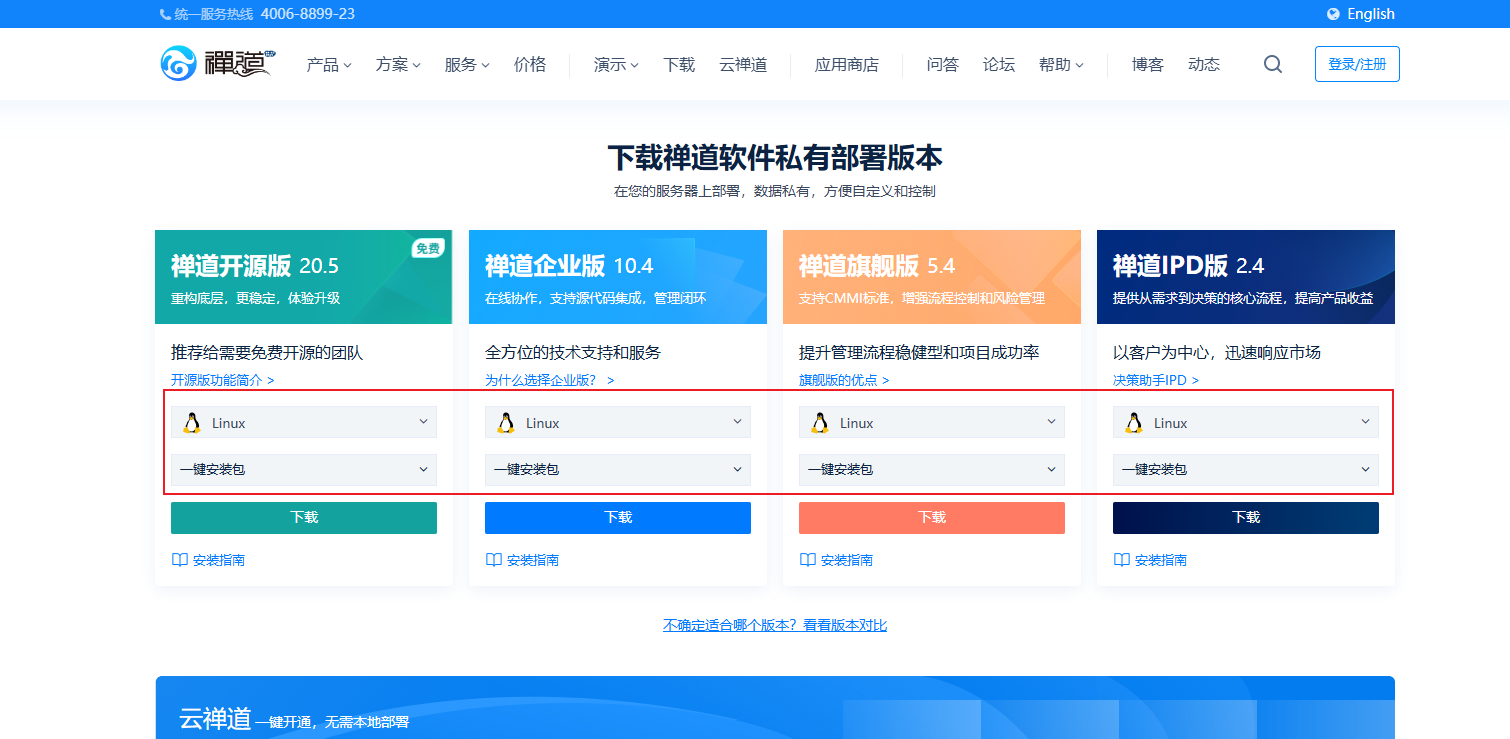Click the phone icon by hotline
This screenshot has height=739, width=1510.
[x=165, y=14]
